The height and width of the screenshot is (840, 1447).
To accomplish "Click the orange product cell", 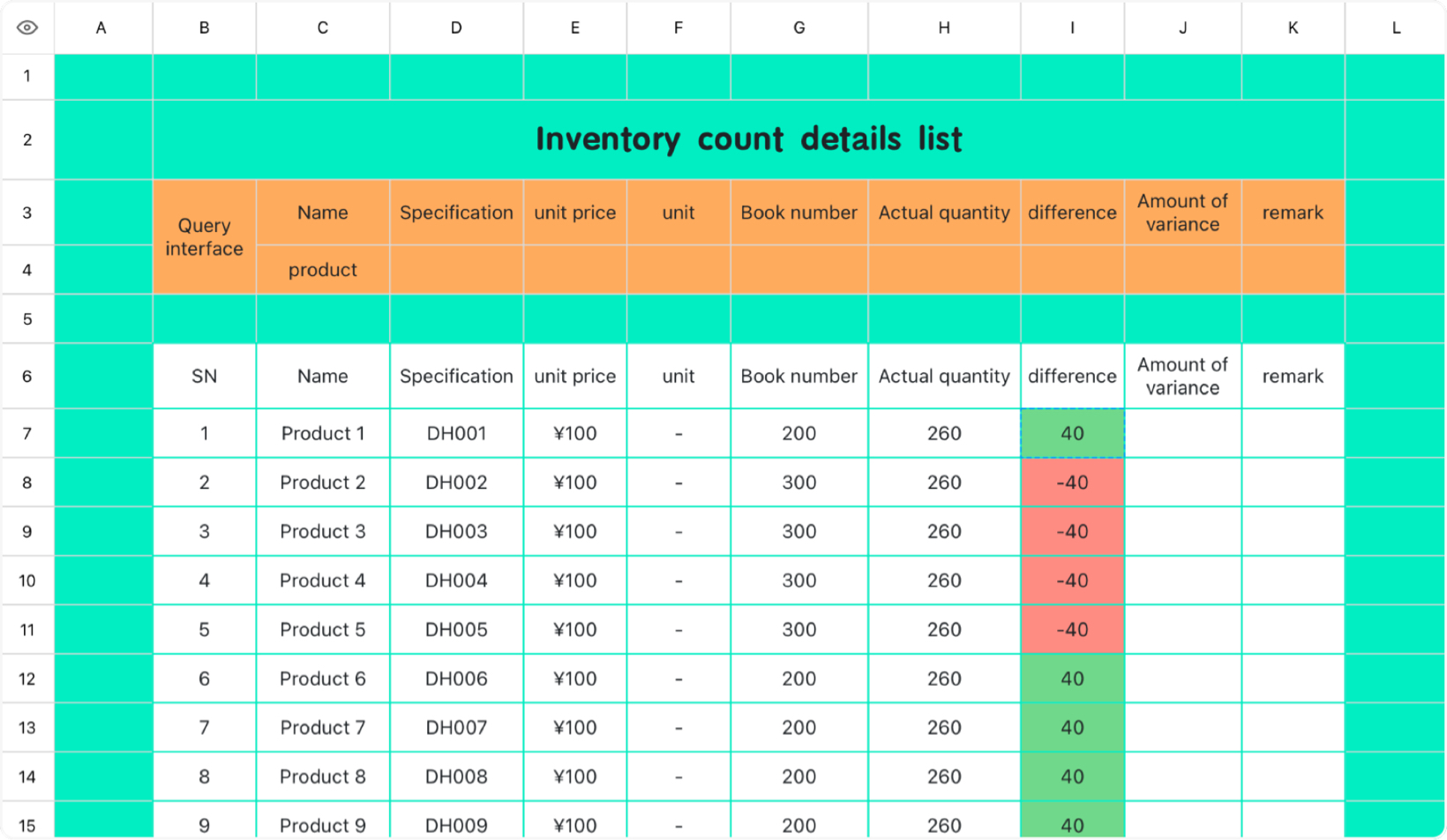I will (x=323, y=269).
